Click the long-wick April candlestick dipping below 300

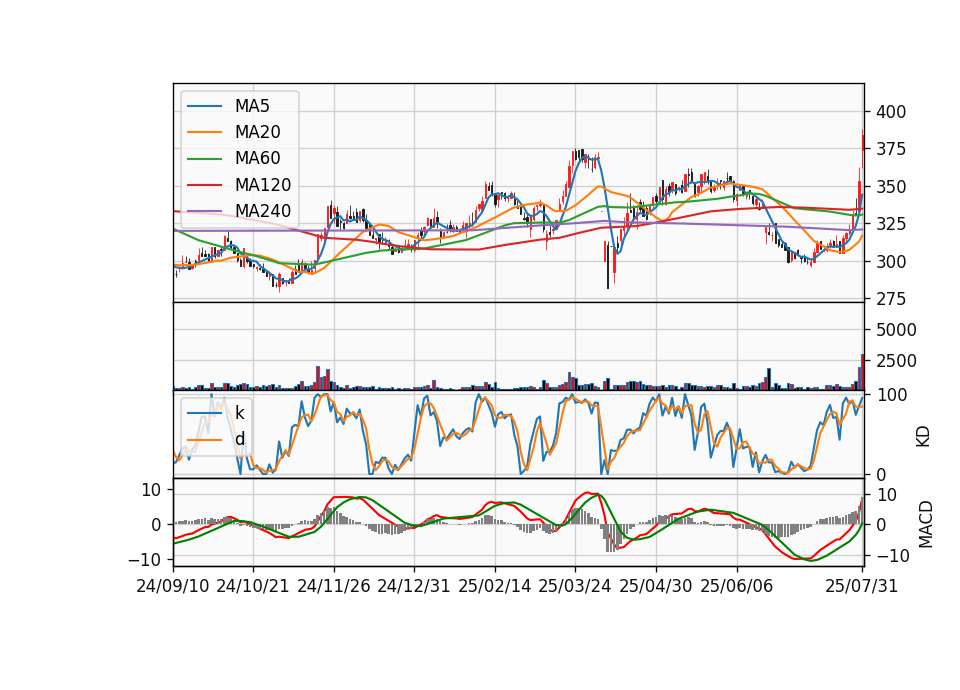[x=608, y=263]
